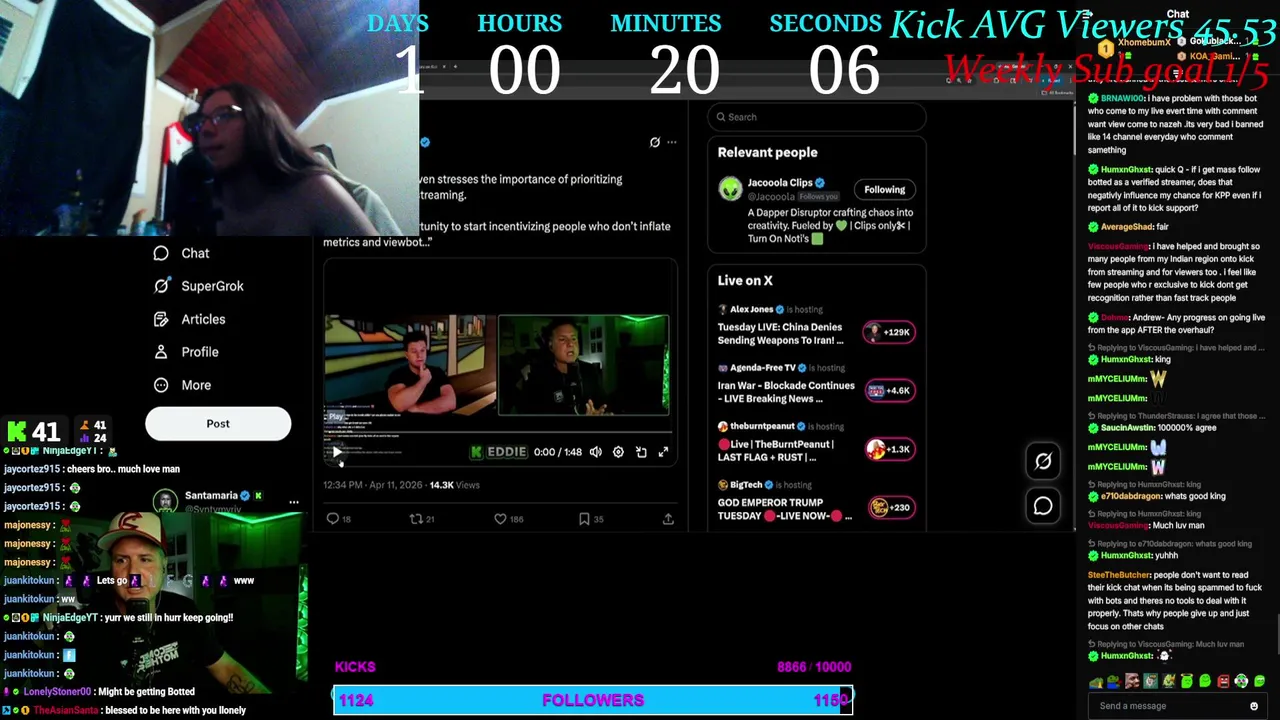This screenshot has width=1280, height=720.
Task: Open Alex Jones live China Denies broadcast
Action: 780,334
